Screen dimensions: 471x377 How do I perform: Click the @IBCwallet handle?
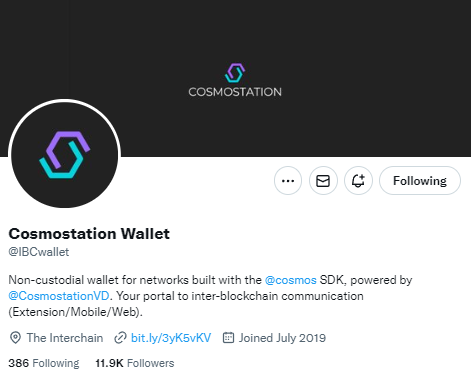point(39,252)
